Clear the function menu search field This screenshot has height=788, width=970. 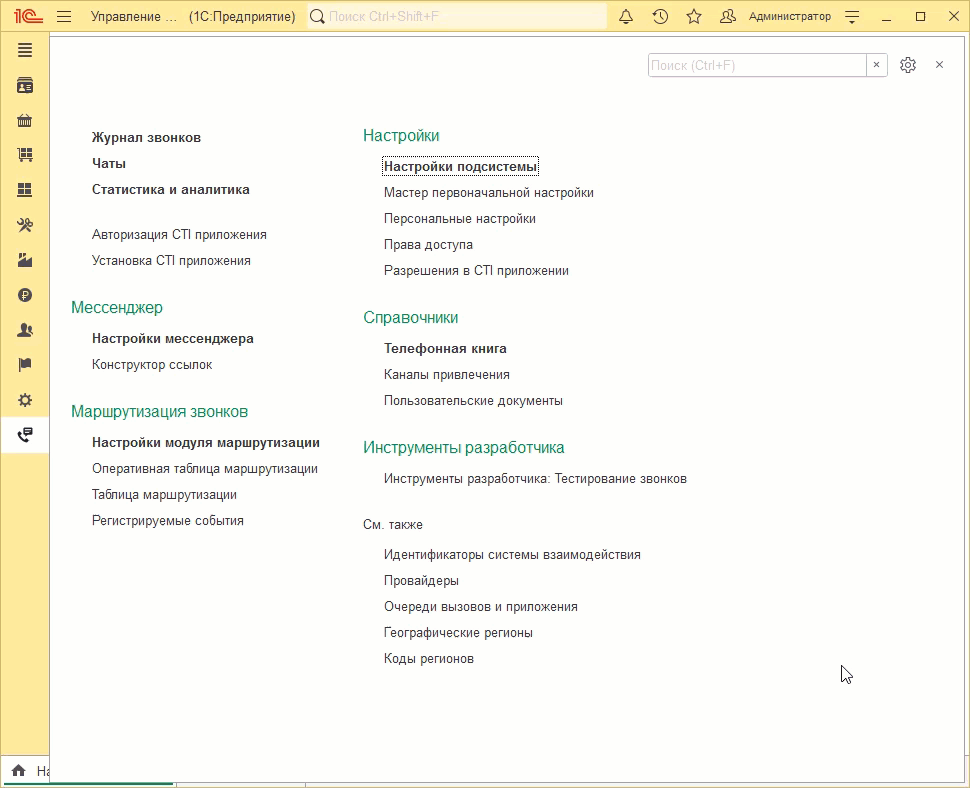(x=877, y=65)
